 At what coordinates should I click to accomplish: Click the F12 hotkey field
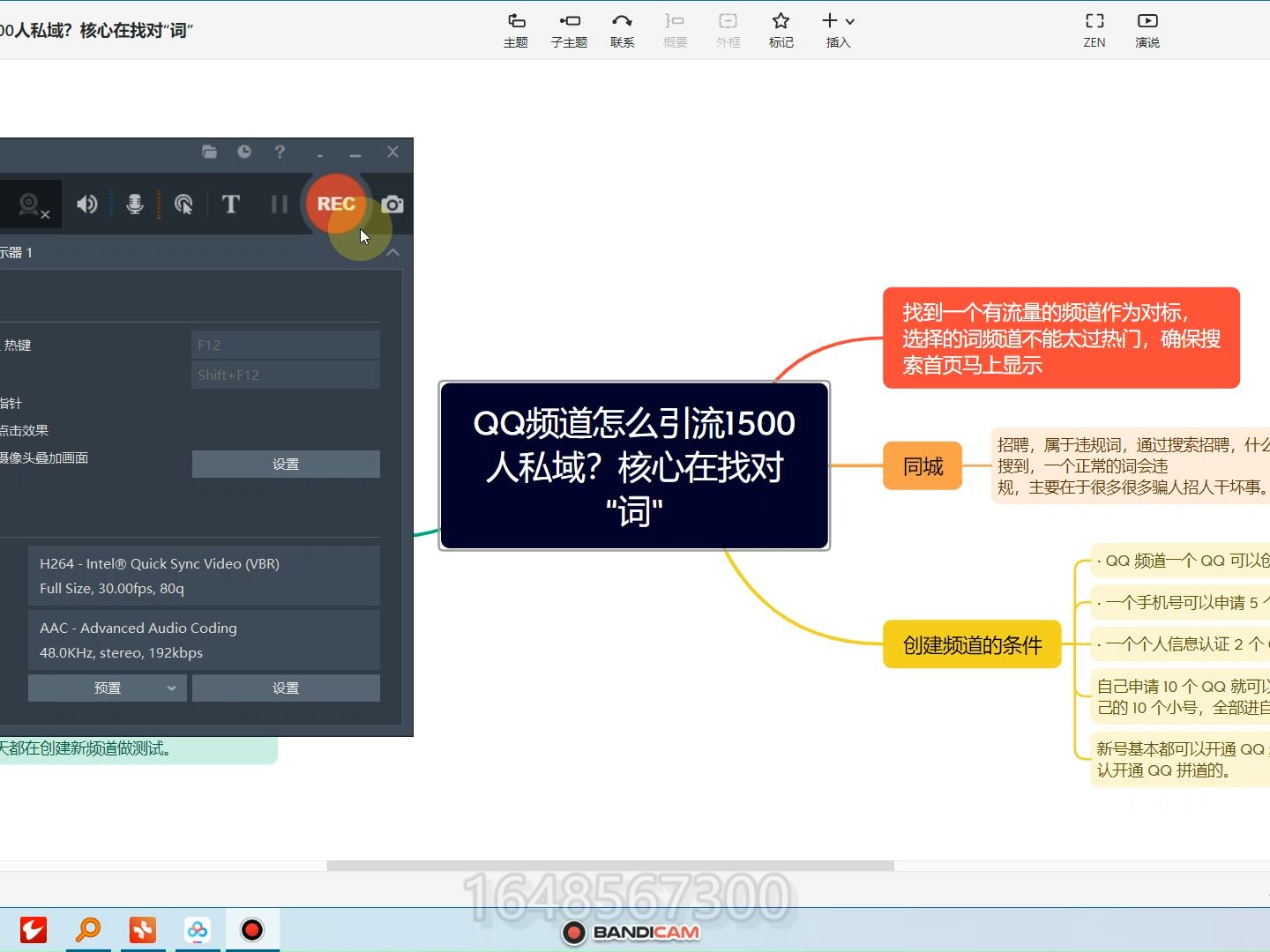pos(286,345)
